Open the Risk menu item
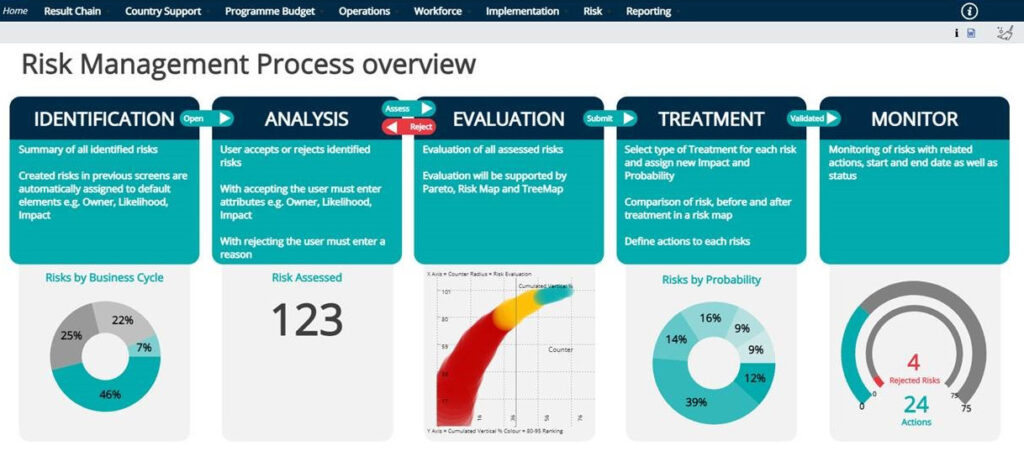 click(x=592, y=12)
